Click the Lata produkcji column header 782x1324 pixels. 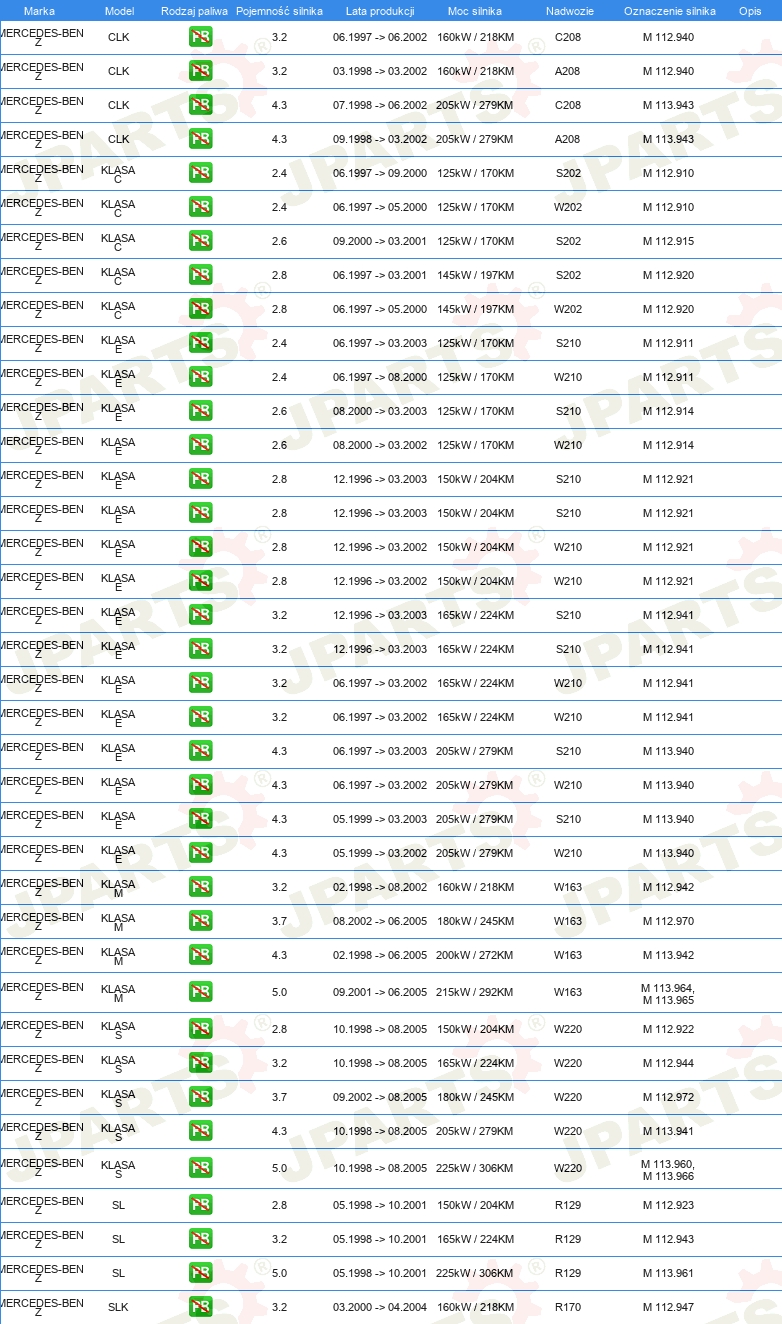click(380, 10)
